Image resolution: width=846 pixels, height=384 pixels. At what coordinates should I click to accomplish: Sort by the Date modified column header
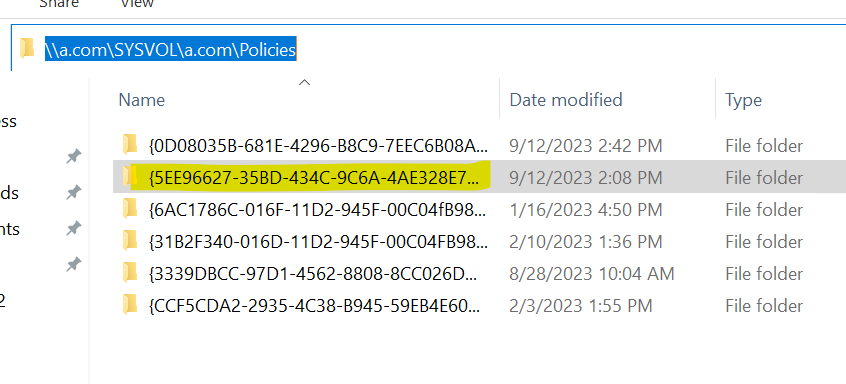click(x=565, y=100)
